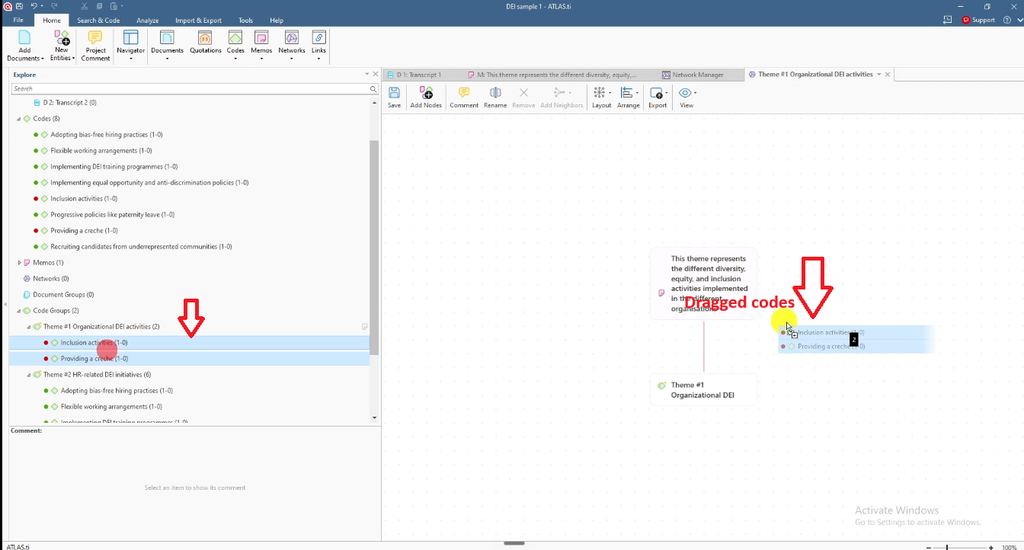
Task: Click Rename in network toolbar
Action: click(495, 97)
